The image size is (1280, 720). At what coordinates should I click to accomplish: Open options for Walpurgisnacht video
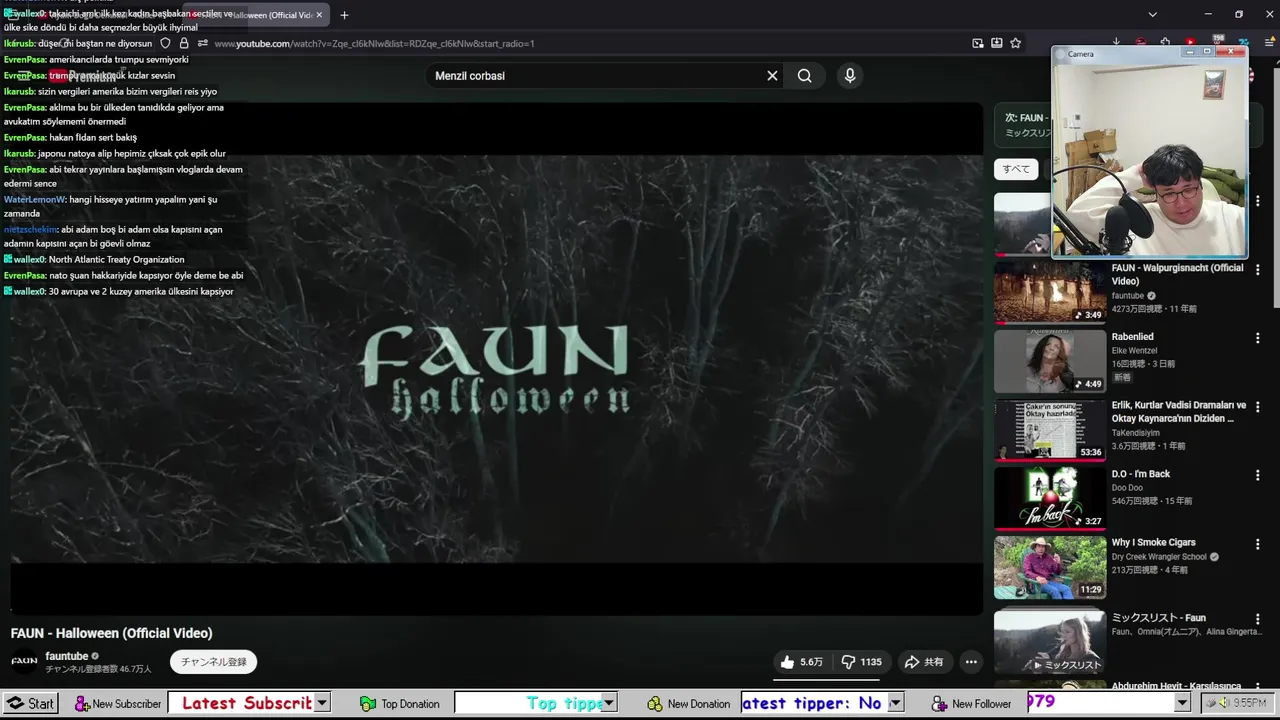[x=1258, y=270]
